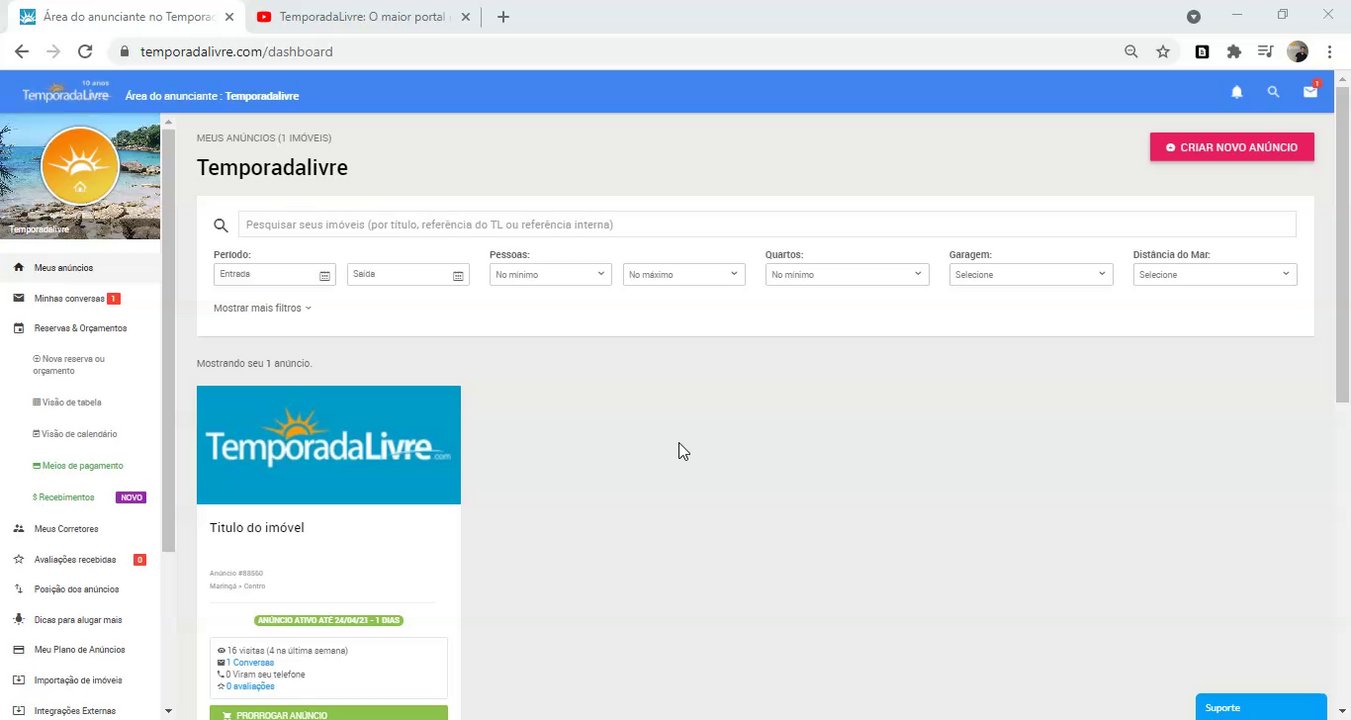Click the ANÚNCIO ATIVO ATÉ 24/04/21 badge
1351x720 pixels.
(x=329, y=620)
